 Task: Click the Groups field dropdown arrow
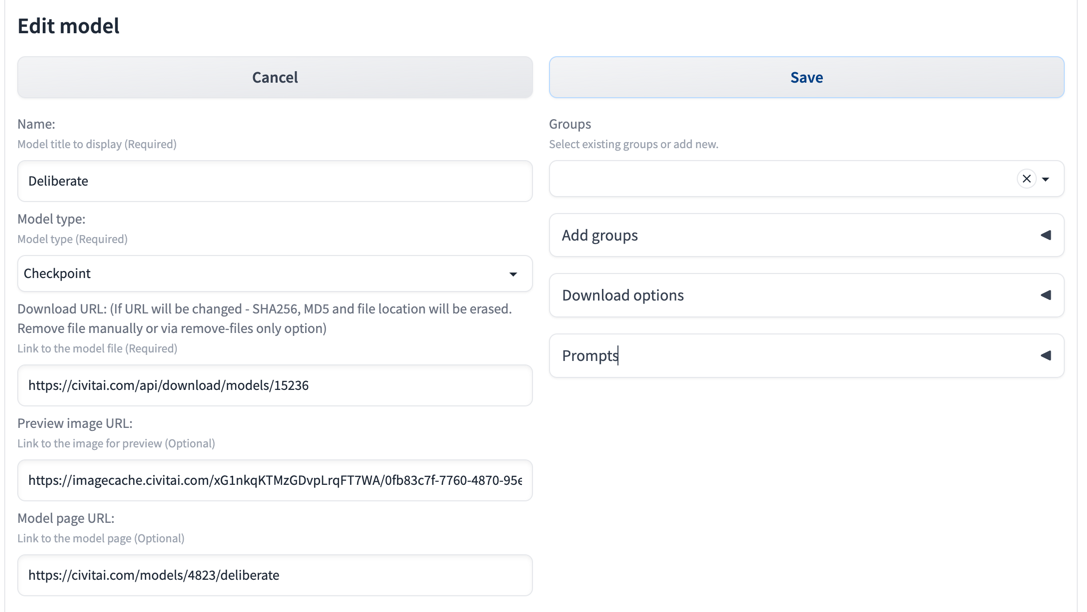coord(1046,180)
